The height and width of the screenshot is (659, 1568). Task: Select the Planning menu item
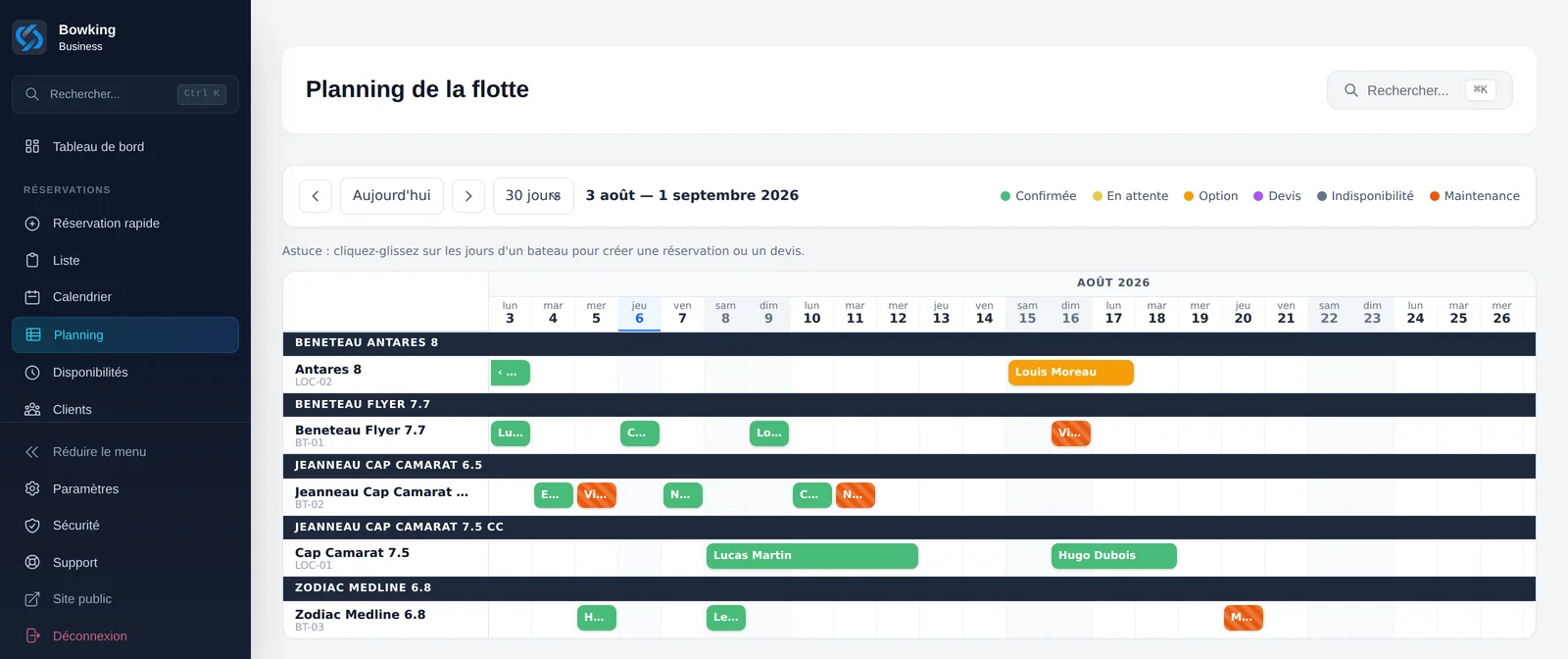(x=125, y=334)
